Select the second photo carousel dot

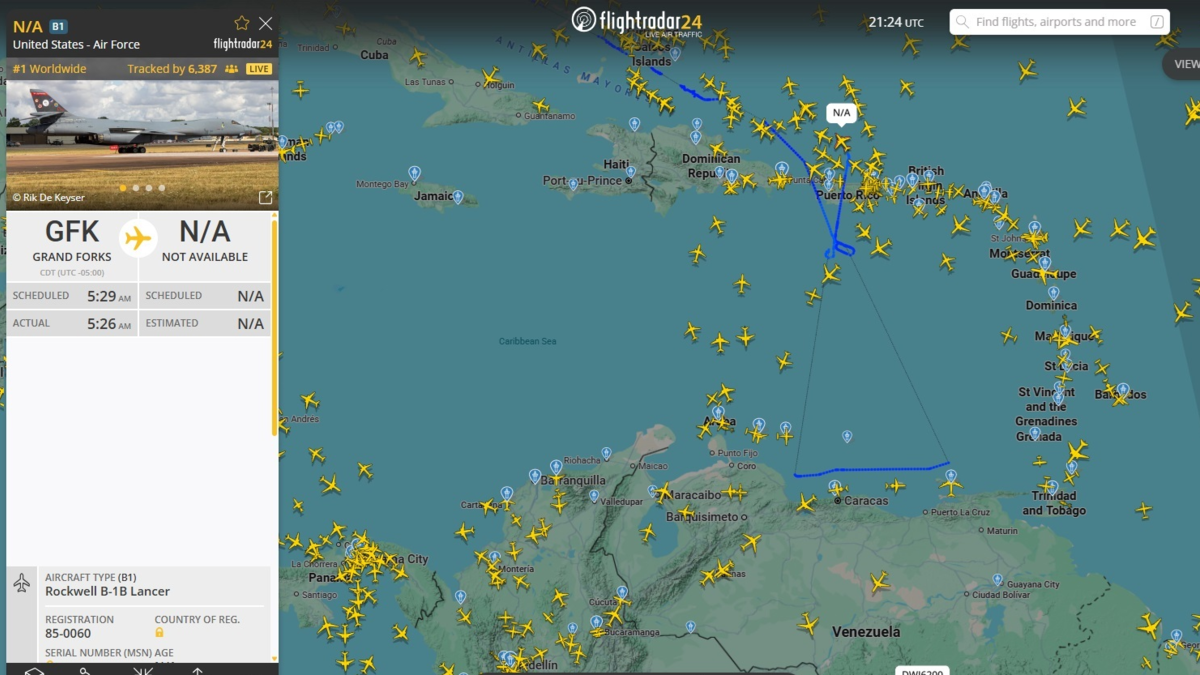point(136,188)
